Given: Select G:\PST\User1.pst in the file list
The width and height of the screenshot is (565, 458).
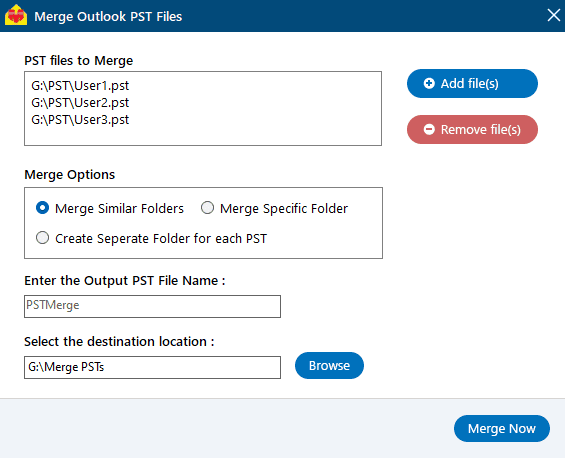Looking at the screenshot, I should click(x=80, y=86).
